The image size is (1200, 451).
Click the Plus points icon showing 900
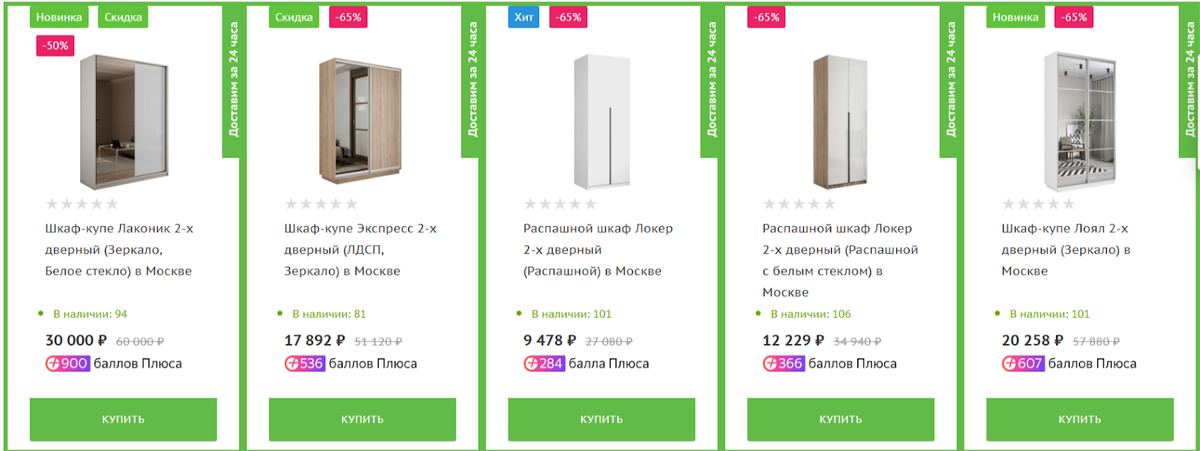68,363
